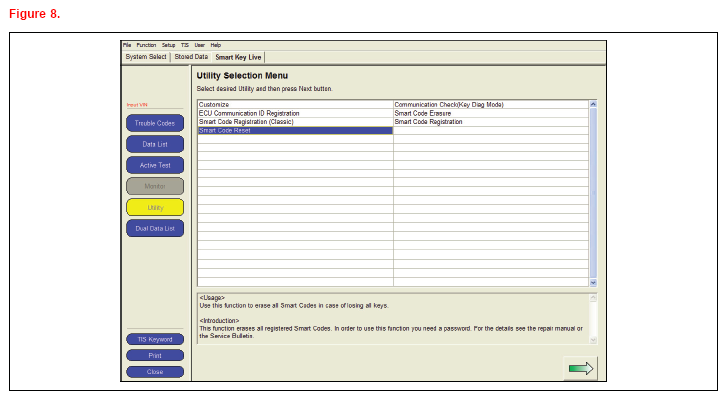The width and height of the screenshot is (727, 400).
Task: Select ECU Communication ID Registration row
Action: tap(250, 113)
